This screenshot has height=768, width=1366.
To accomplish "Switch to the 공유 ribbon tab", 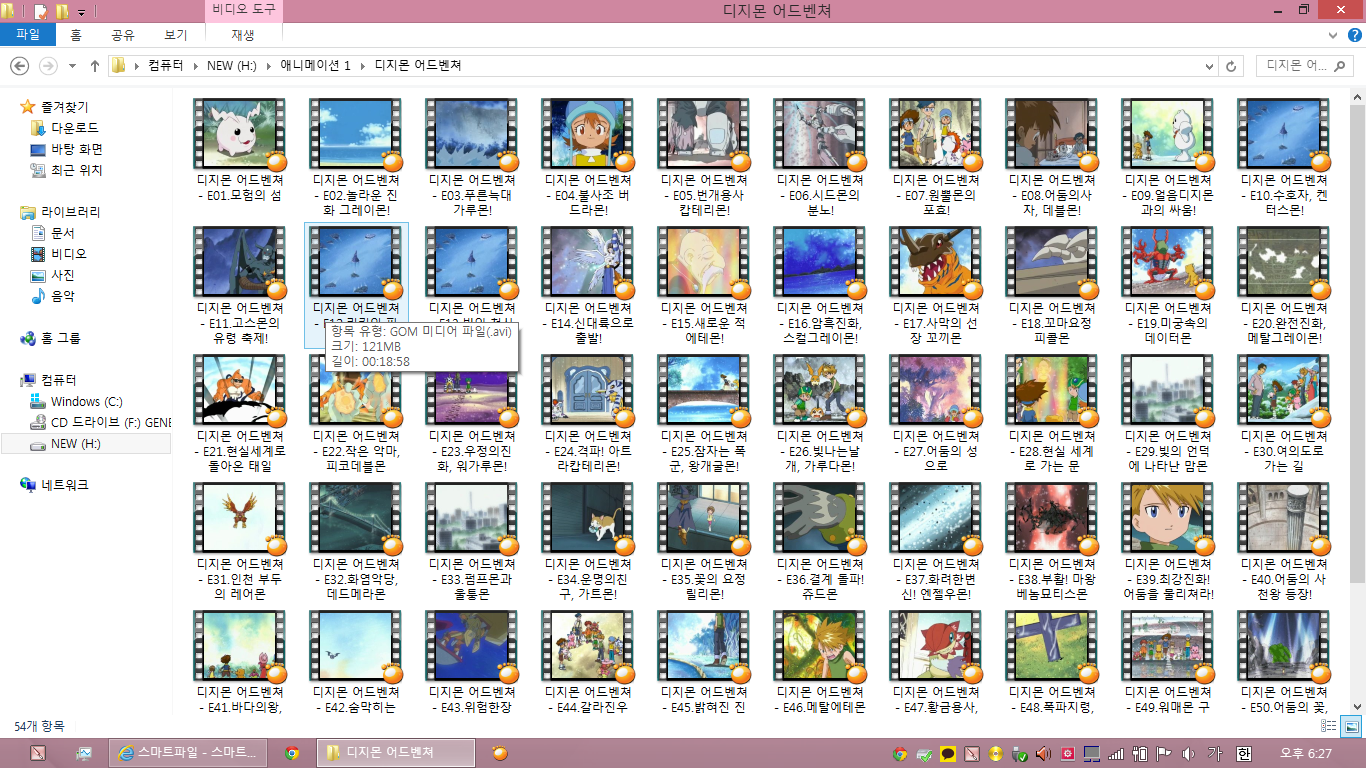I will coord(123,34).
